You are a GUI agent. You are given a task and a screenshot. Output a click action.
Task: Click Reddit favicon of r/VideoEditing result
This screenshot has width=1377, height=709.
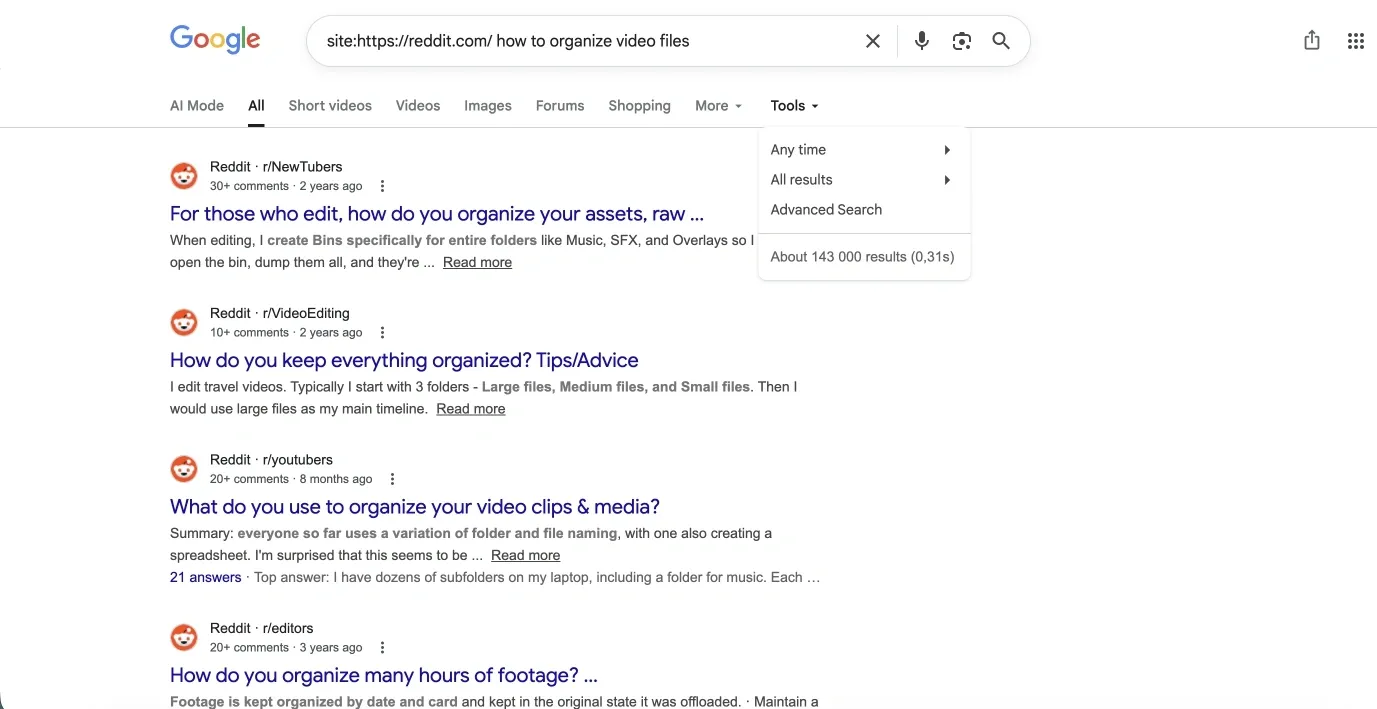[184, 322]
